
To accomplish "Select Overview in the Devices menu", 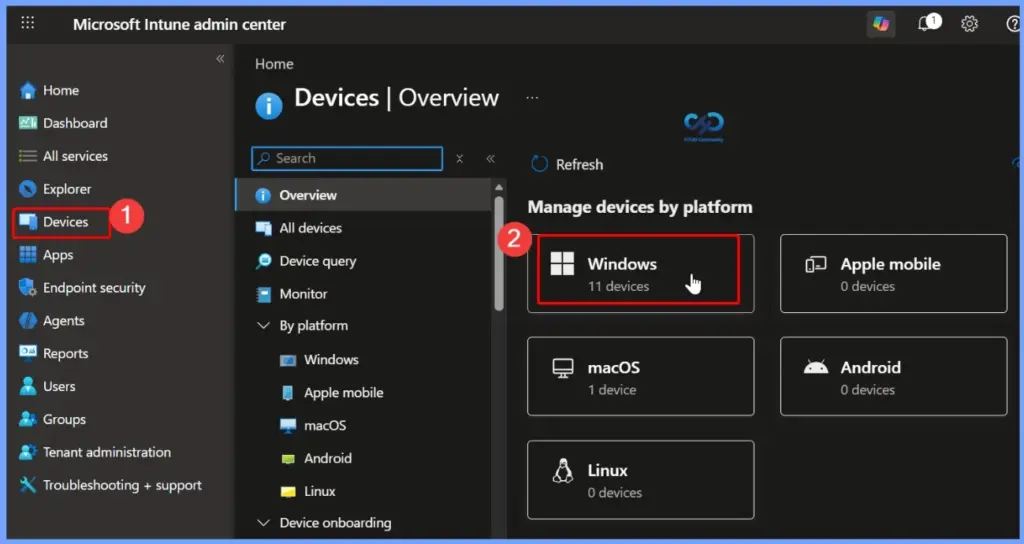I will 363,195.
